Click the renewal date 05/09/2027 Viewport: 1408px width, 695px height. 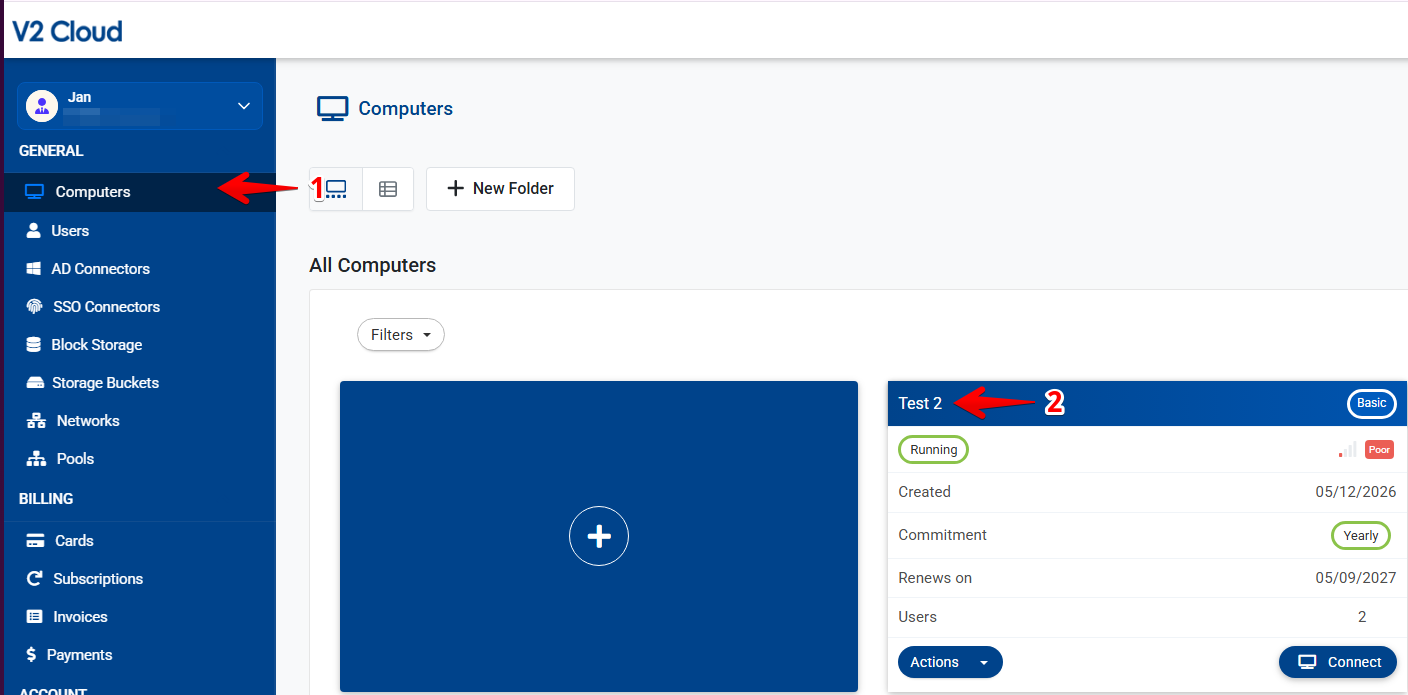(1356, 578)
